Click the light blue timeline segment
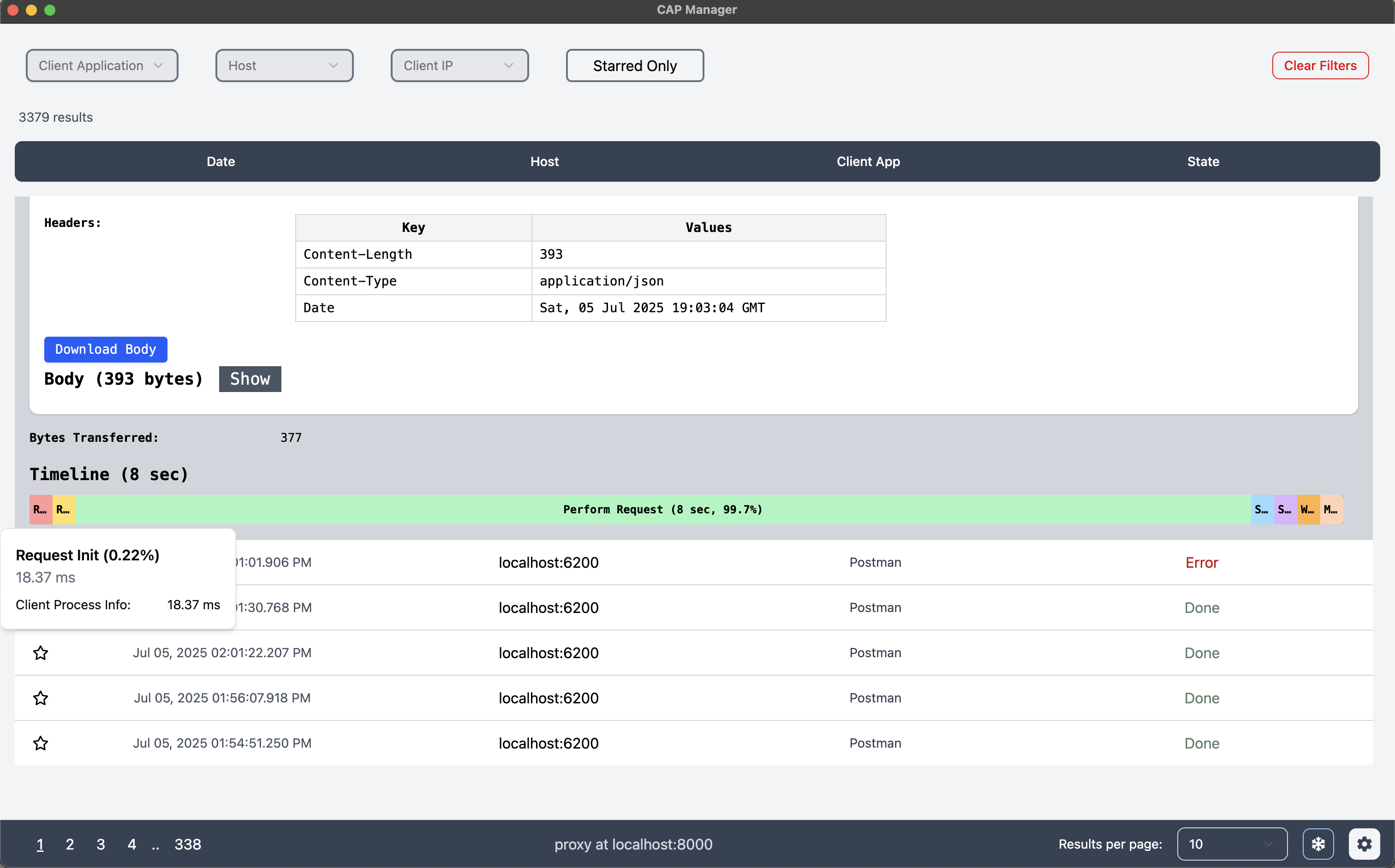The image size is (1395, 868). pos(1263,509)
